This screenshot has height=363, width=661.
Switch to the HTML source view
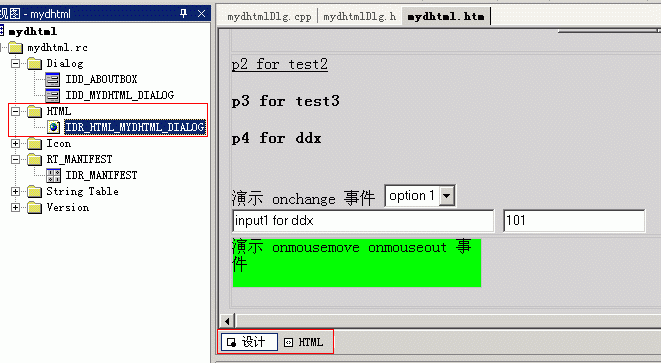(305, 342)
